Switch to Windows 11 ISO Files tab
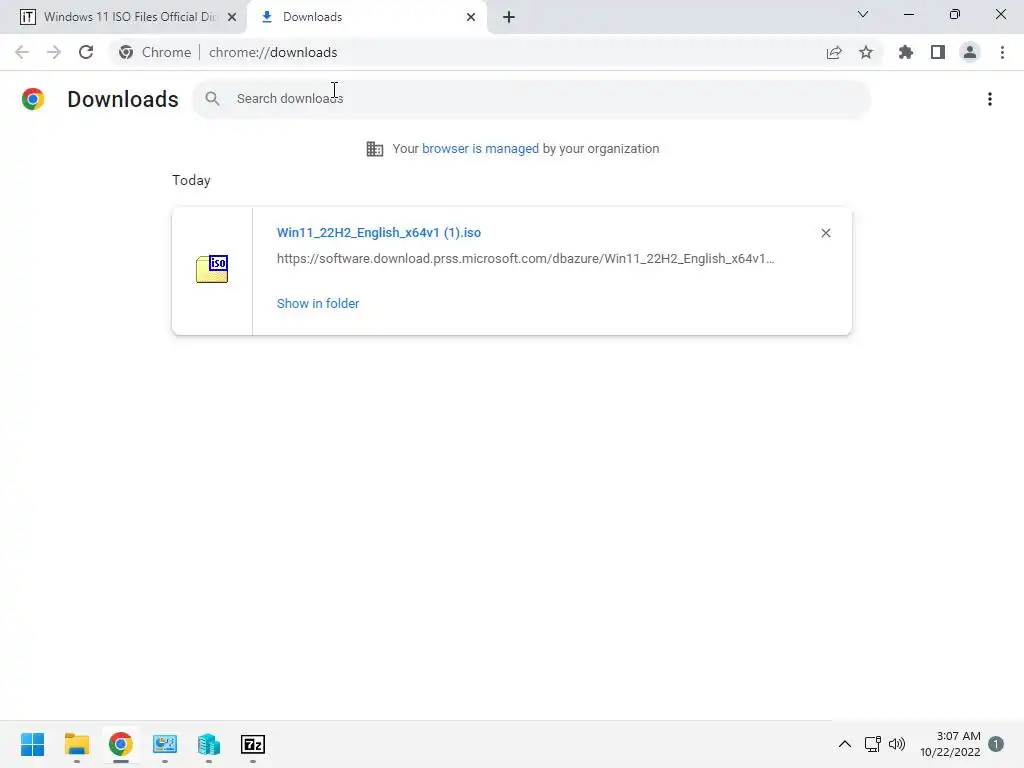This screenshot has width=1024, height=768. 123,17
